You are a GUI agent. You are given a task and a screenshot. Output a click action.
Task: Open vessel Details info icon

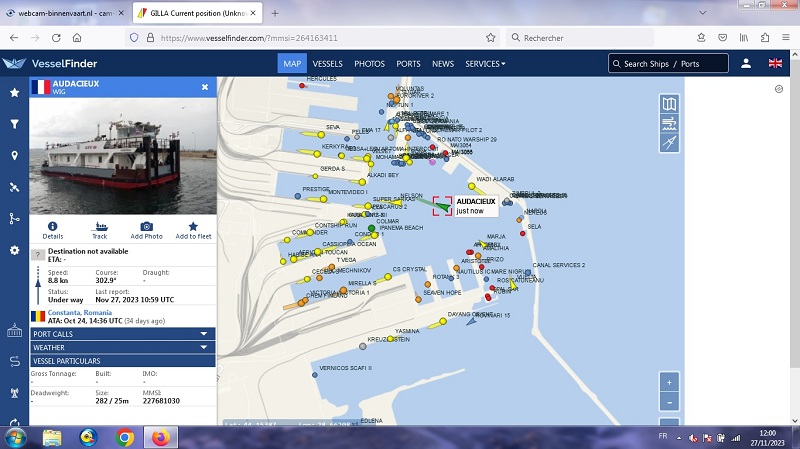coord(52,231)
